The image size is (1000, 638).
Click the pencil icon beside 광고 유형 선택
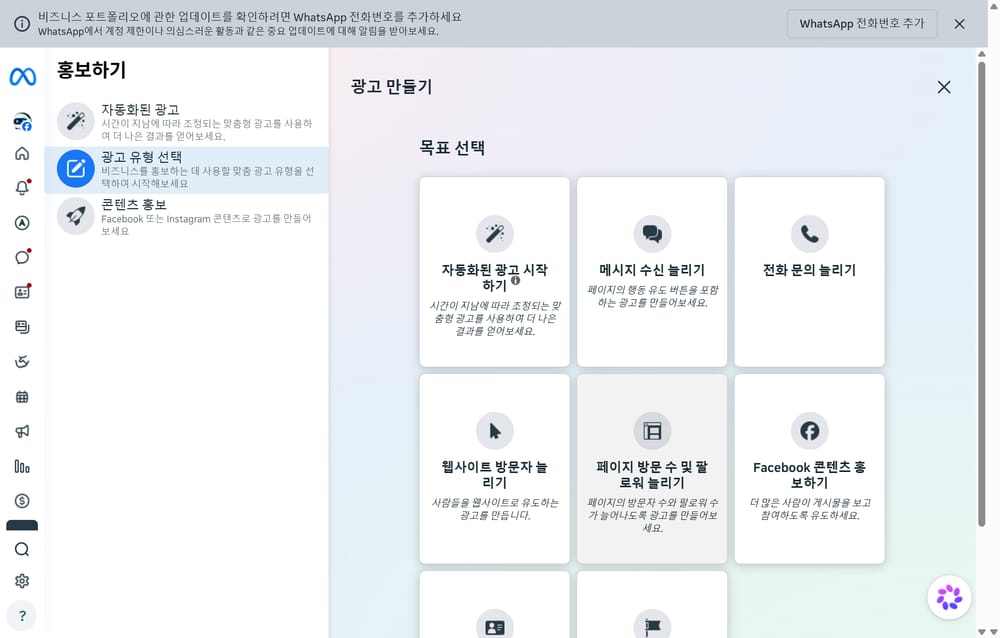(x=76, y=168)
